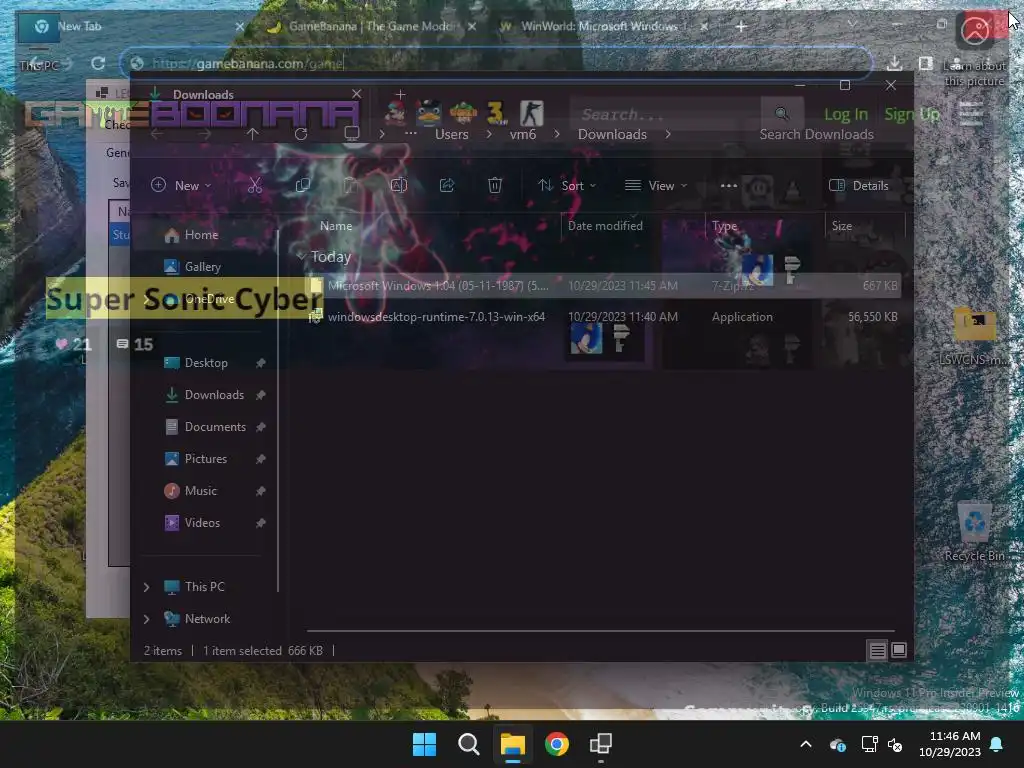Open the New dropdown in File Explorer
Viewport: 1024px width, 768px height.
pos(181,185)
